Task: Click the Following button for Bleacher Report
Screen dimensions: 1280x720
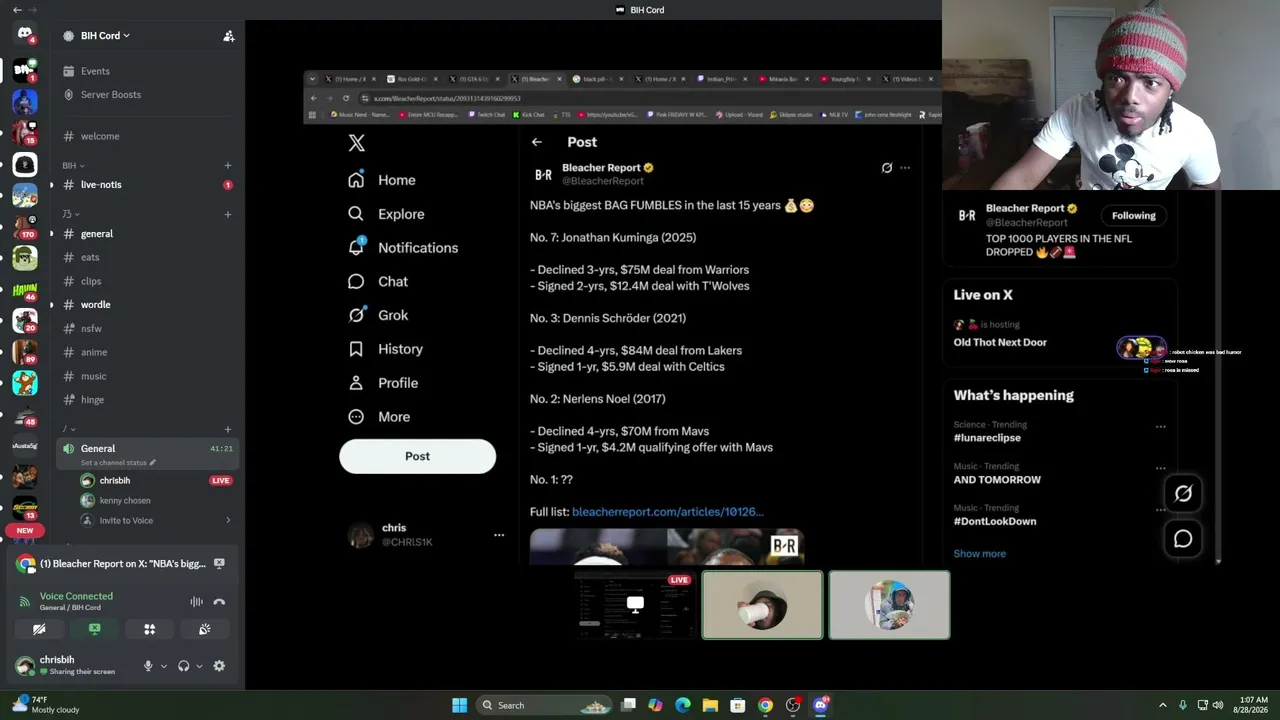Action: tap(1134, 216)
